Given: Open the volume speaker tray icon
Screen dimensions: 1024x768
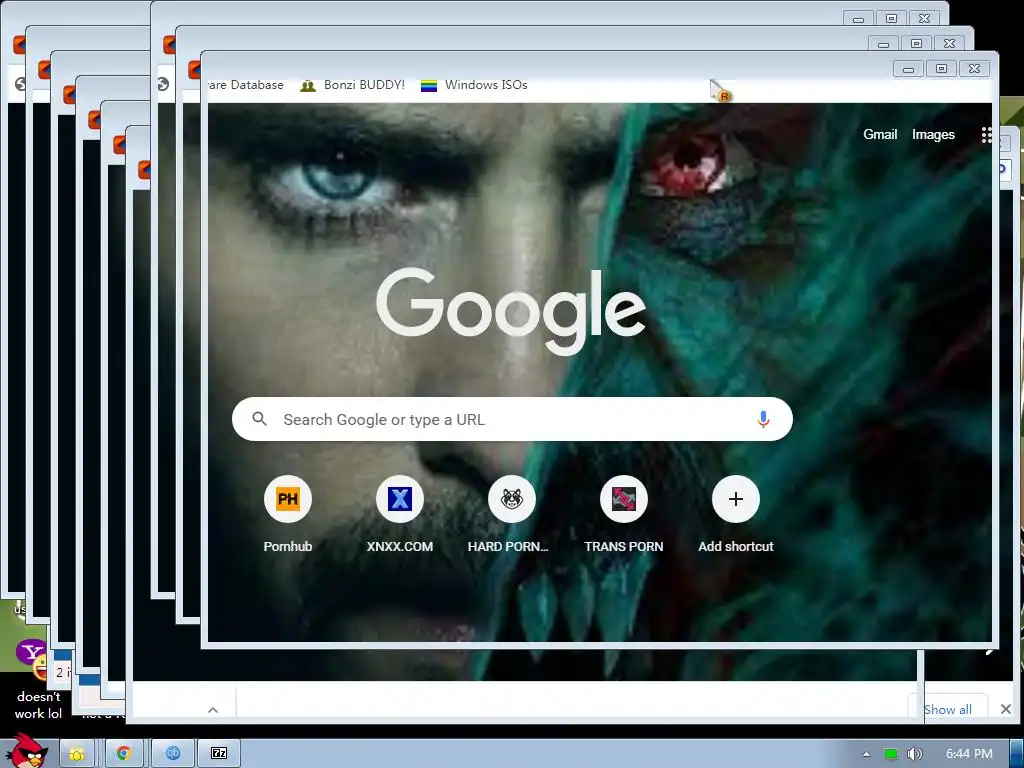Looking at the screenshot, I should [914, 754].
